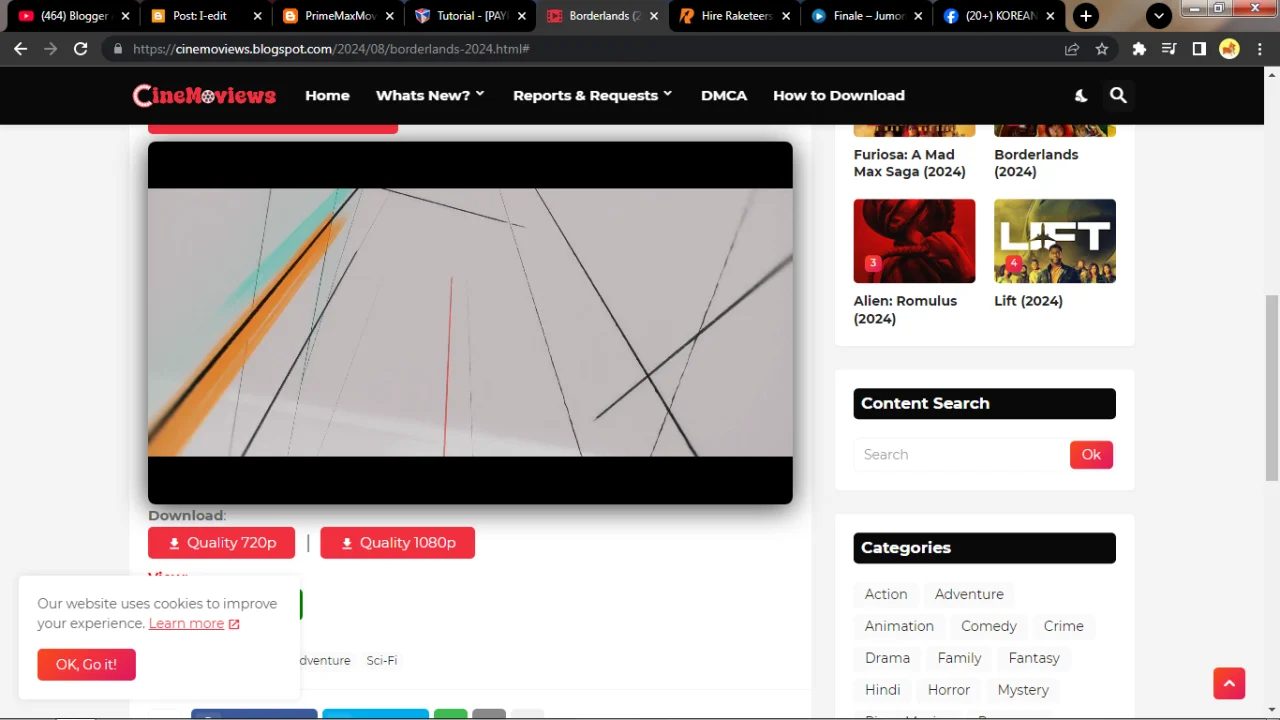Close the (464) Blogger YouTube tab
The image size is (1280, 720).
click(126, 16)
